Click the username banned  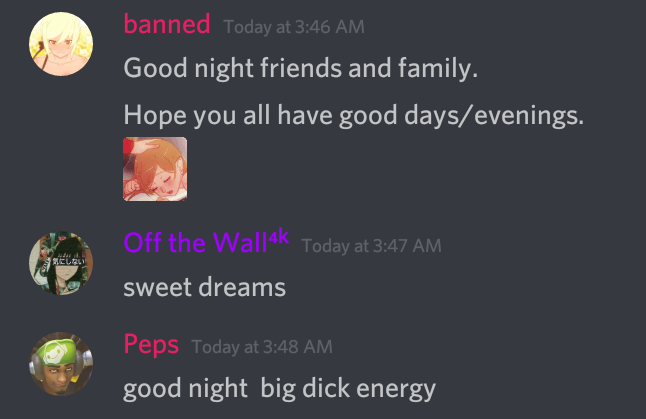coord(167,24)
